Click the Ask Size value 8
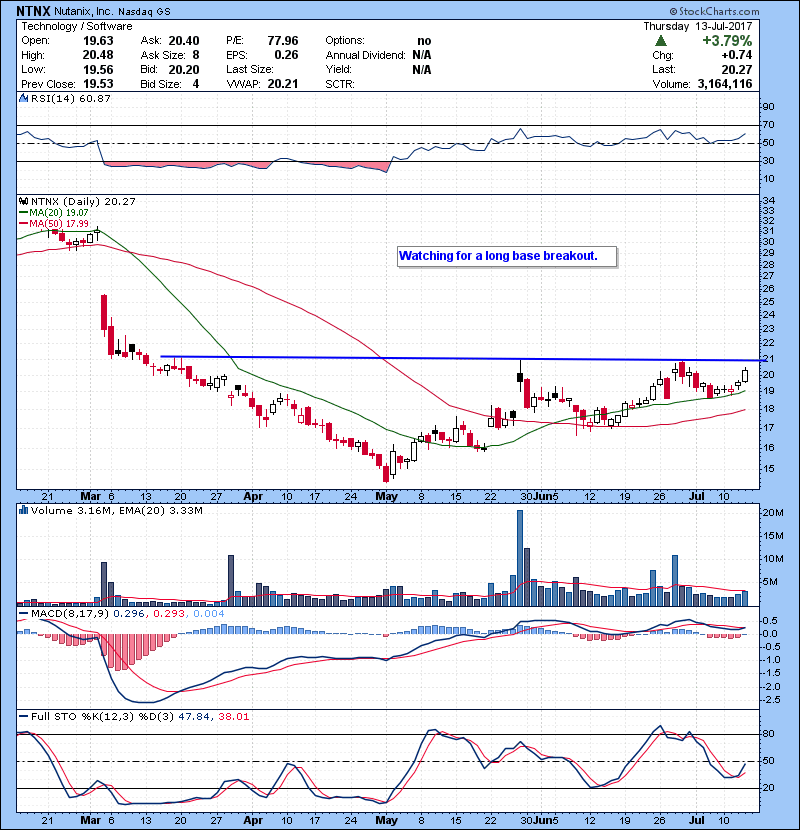 click(x=196, y=55)
